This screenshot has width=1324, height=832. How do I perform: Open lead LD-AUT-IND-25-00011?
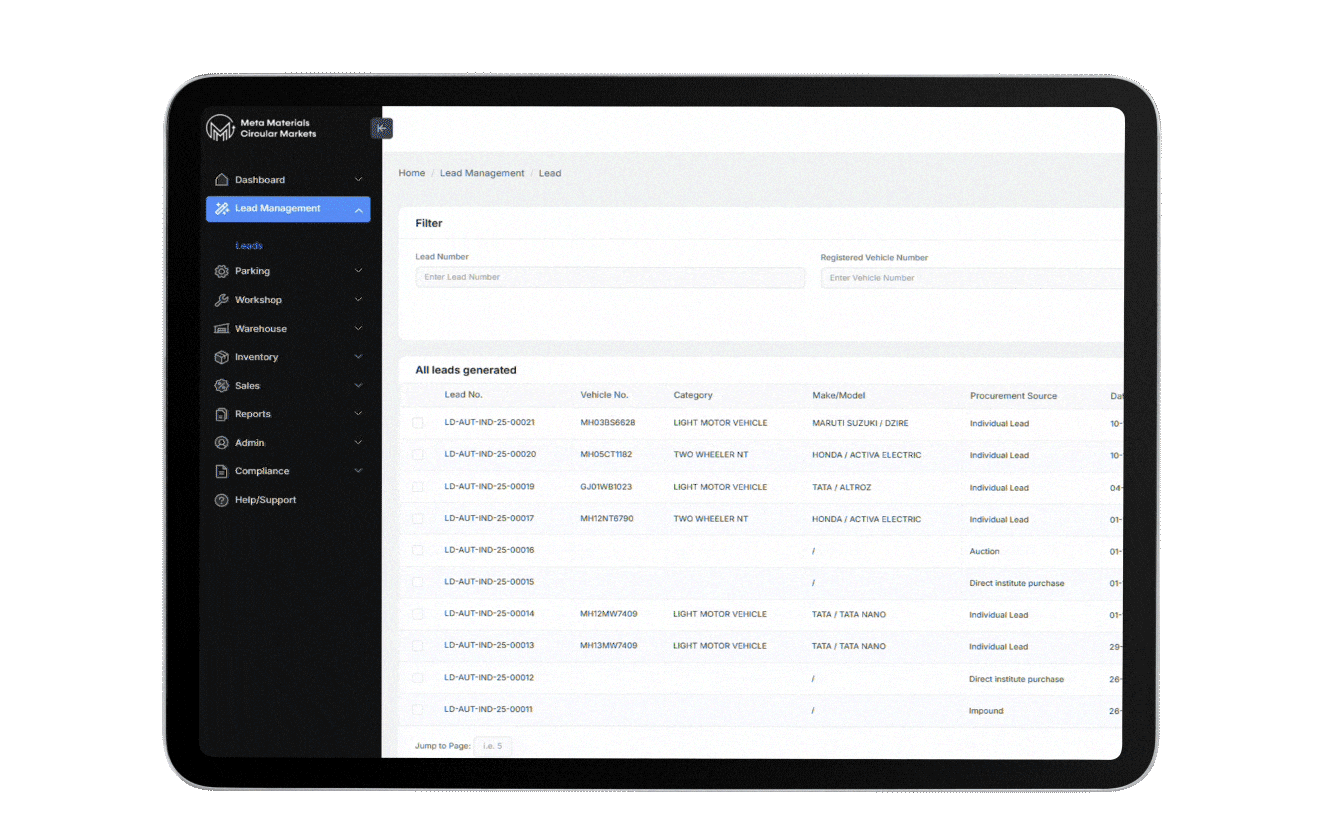(488, 709)
